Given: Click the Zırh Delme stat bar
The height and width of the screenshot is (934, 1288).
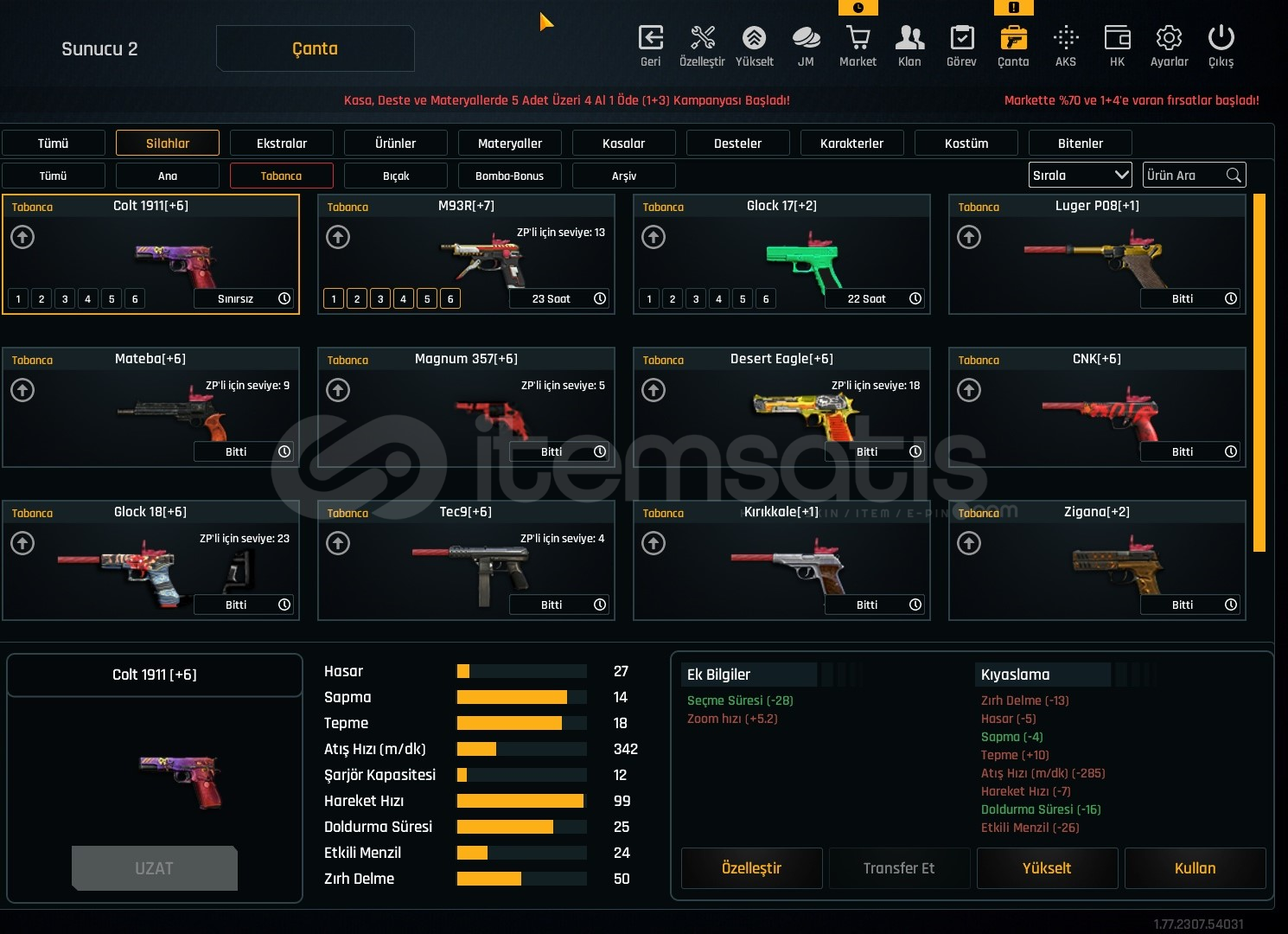Looking at the screenshot, I should pos(522,879).
